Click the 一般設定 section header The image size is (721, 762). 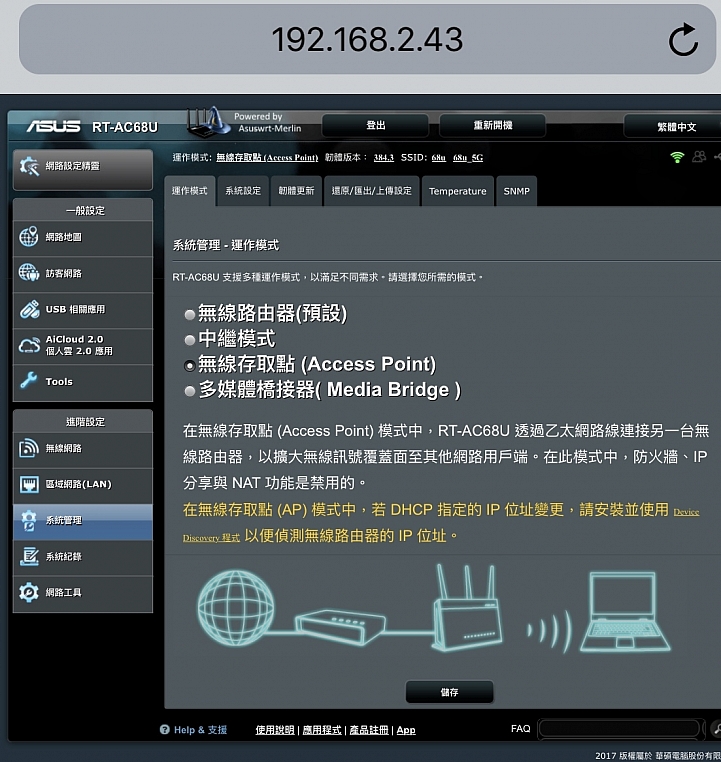pos(85,210)
